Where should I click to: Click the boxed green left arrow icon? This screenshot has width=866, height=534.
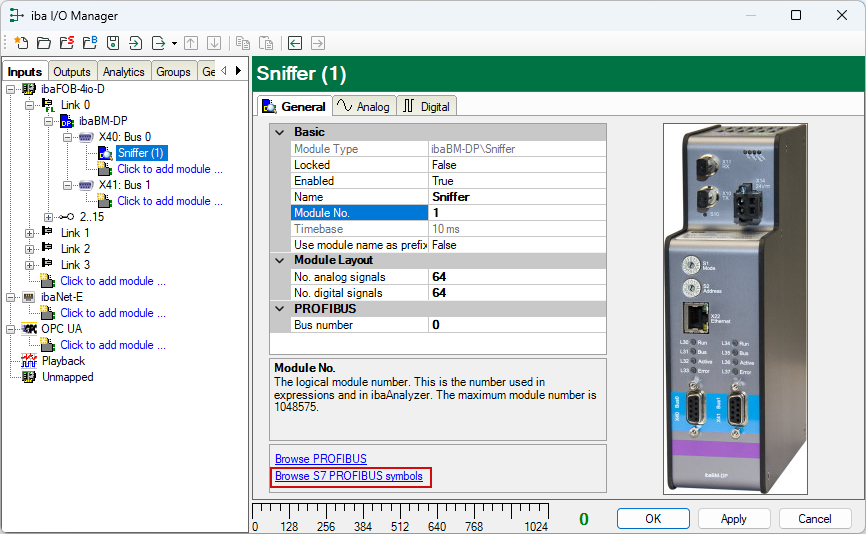(x=295, y=43)
